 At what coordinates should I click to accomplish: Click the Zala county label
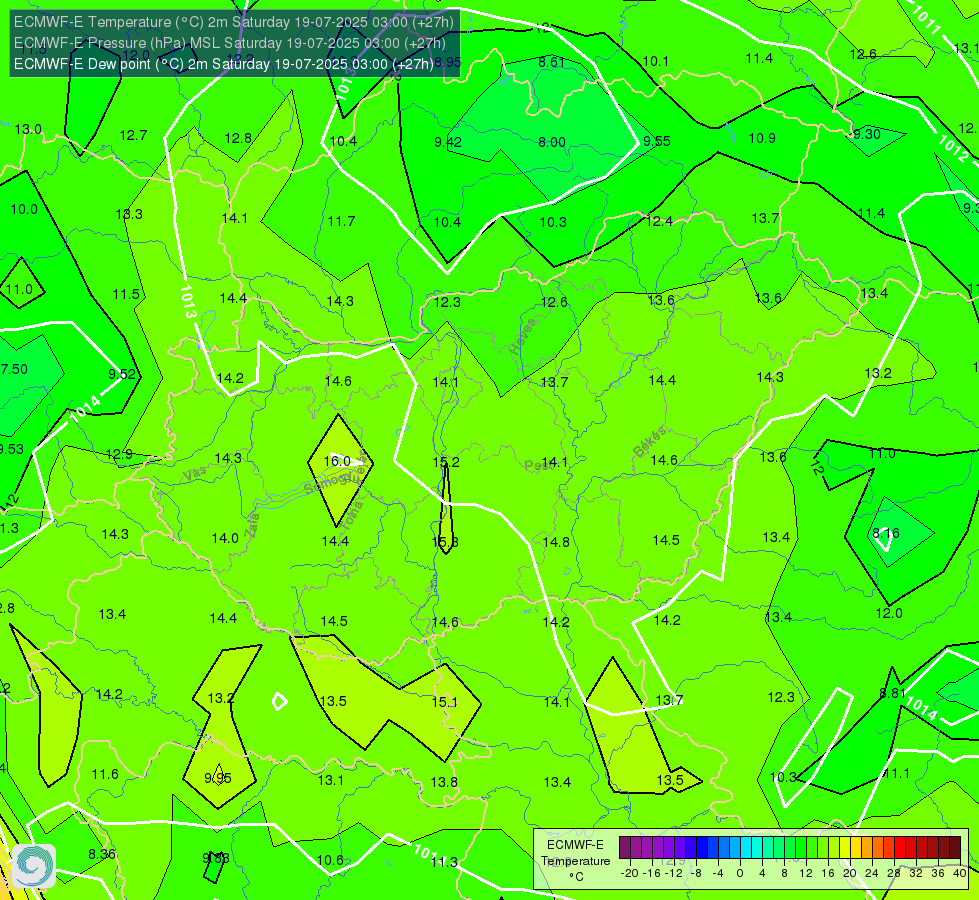coord(252,525)
